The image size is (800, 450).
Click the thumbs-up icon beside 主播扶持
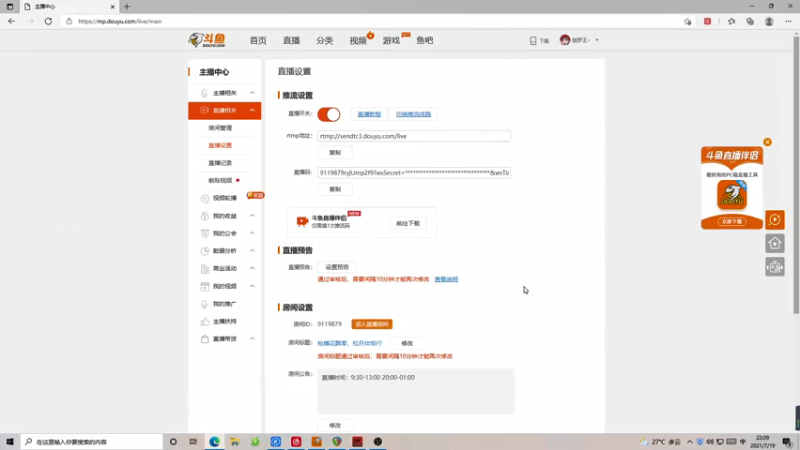pos(205,321)
